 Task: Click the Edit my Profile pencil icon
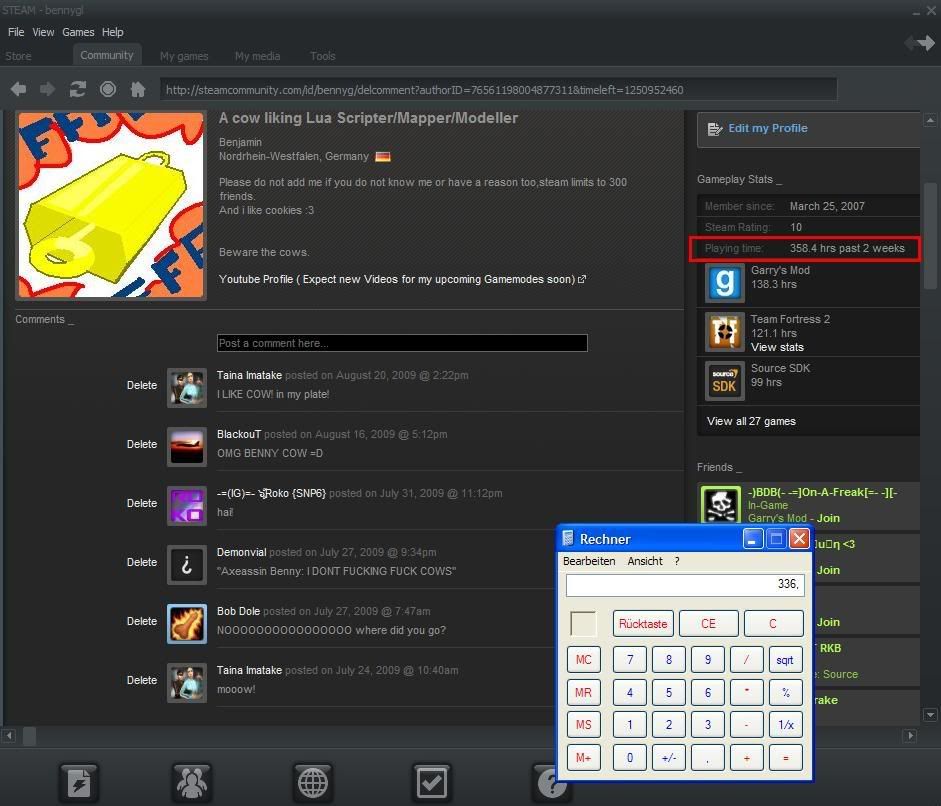point(714,129)
